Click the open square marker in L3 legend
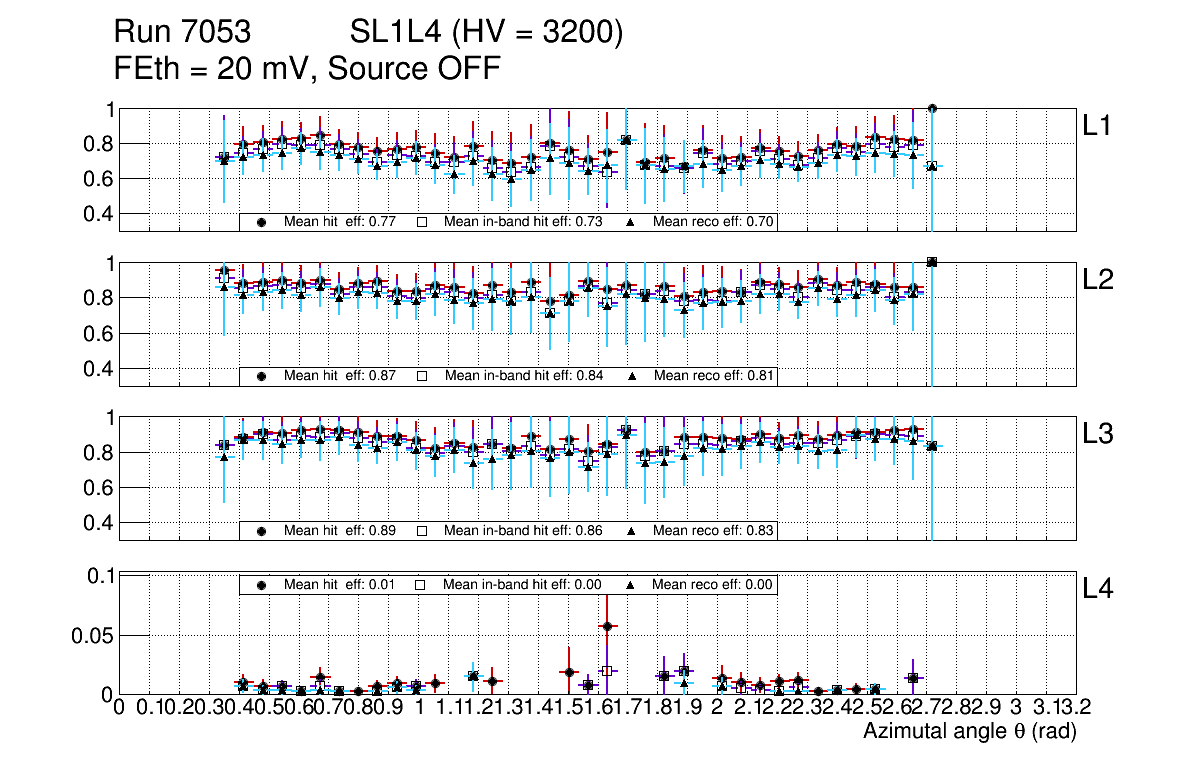1196x772 pixels. pyautogui.click(x=422, y=530)
